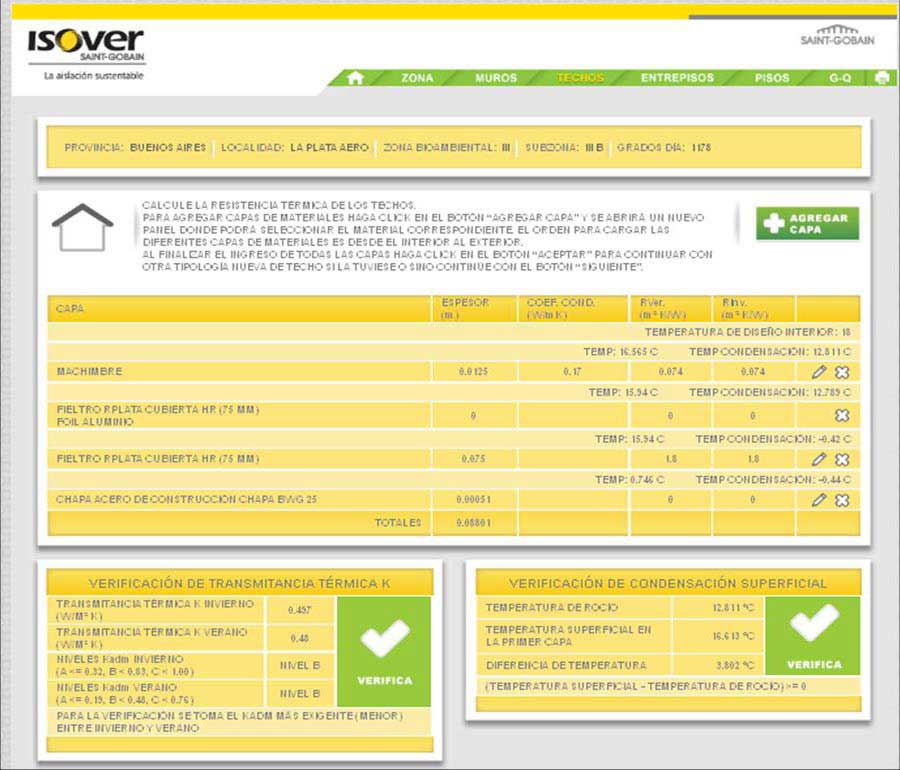Click the Isover logo at top left

pos(85,47)
